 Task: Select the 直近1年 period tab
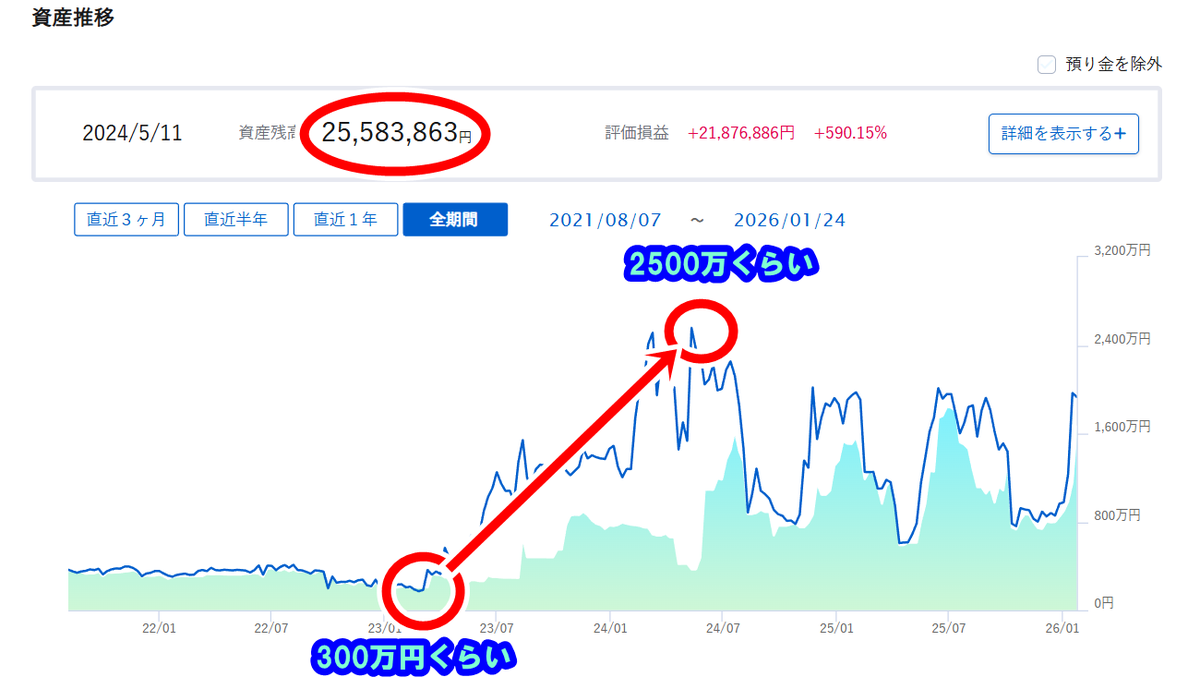346,220
